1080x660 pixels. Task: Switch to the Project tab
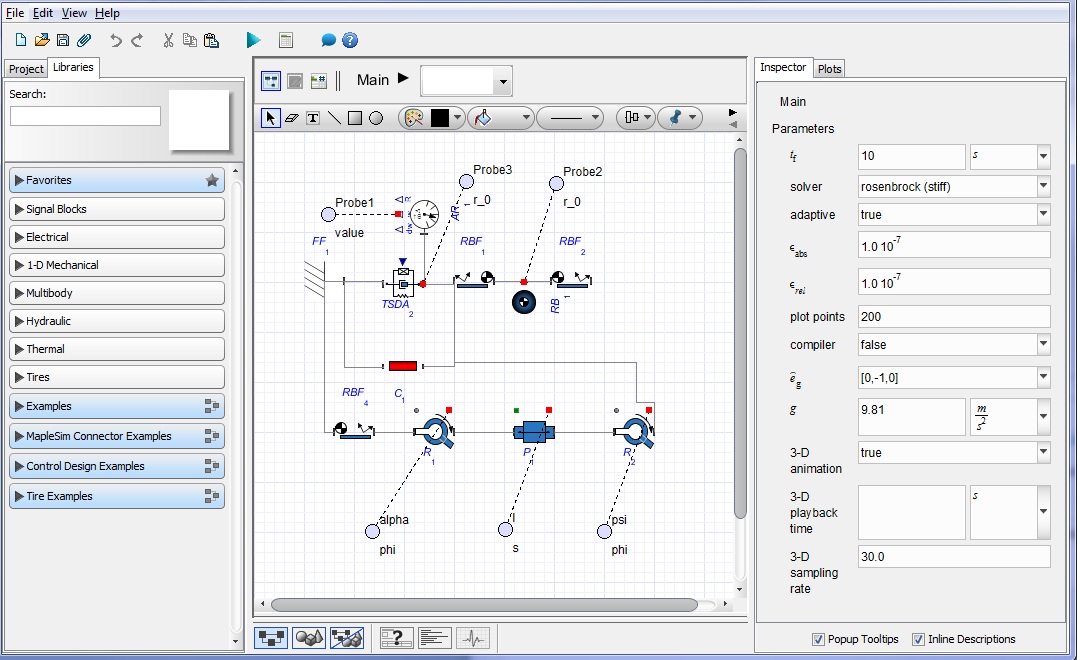[x=26, y=69]
